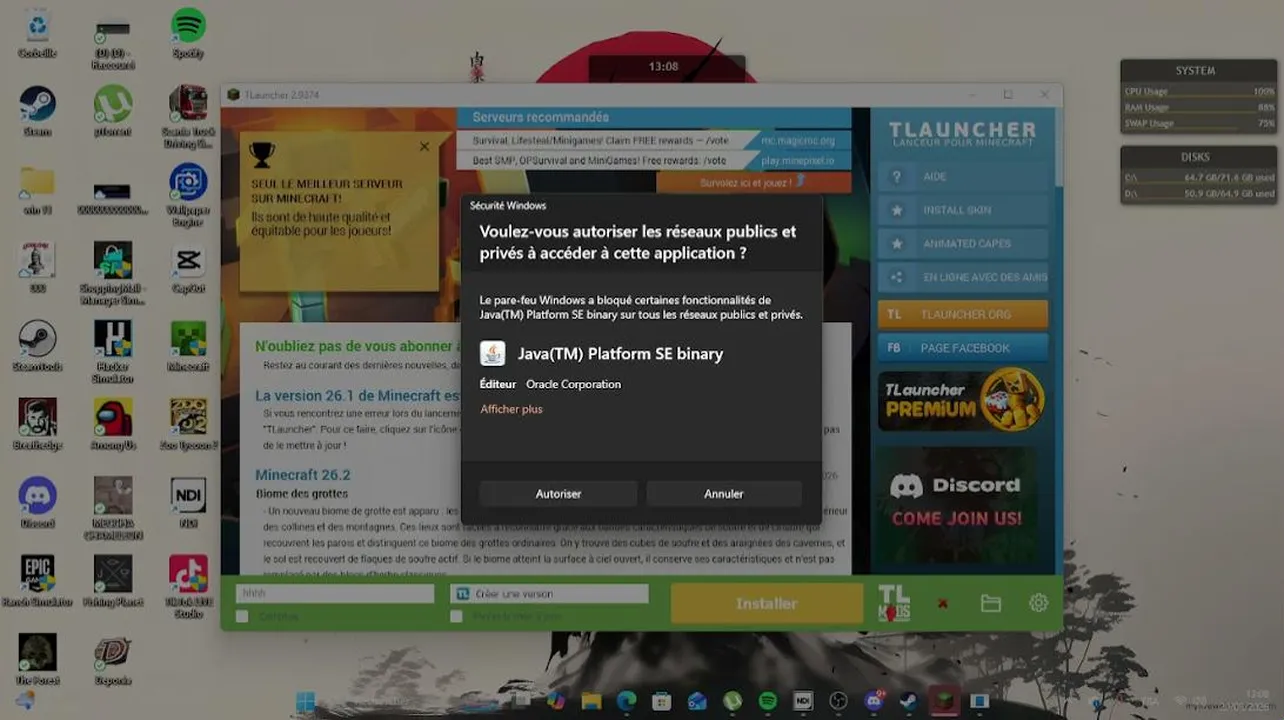Viewport: 1284px width, 720px height.
Task: Select the Spotify desktop icon
Action: (188, 33)
